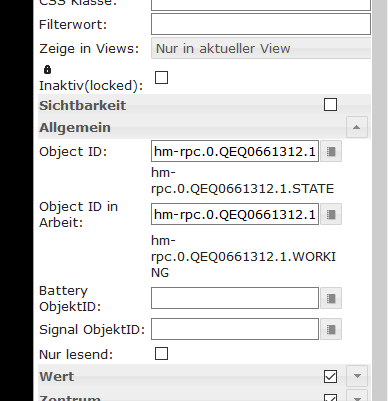This screenshot has height=401, width=388.
Task: Open object picker for Object ID in Arbeit
Action: (x=331, y=214)
